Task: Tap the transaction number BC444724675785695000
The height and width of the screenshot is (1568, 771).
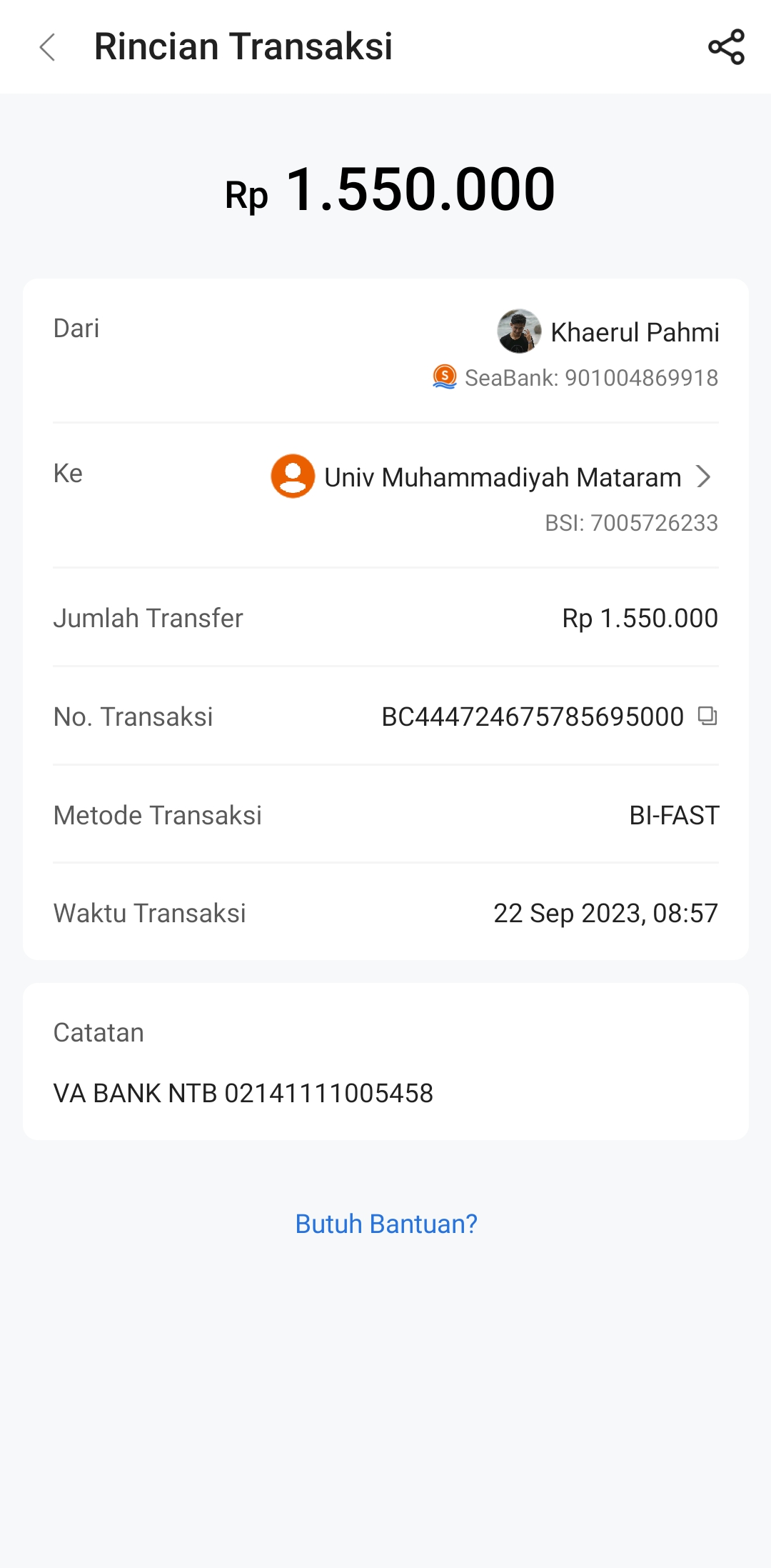Action: [533, 716]
